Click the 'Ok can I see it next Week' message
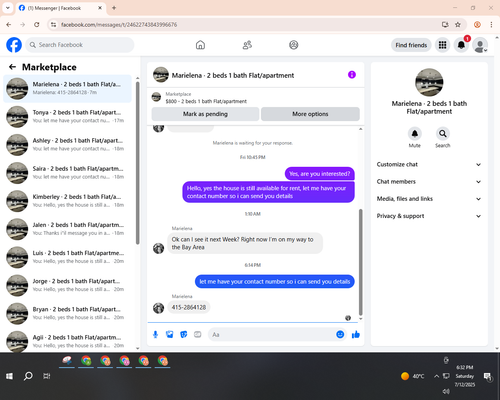500x400 pixels. [x=245, y=243]
